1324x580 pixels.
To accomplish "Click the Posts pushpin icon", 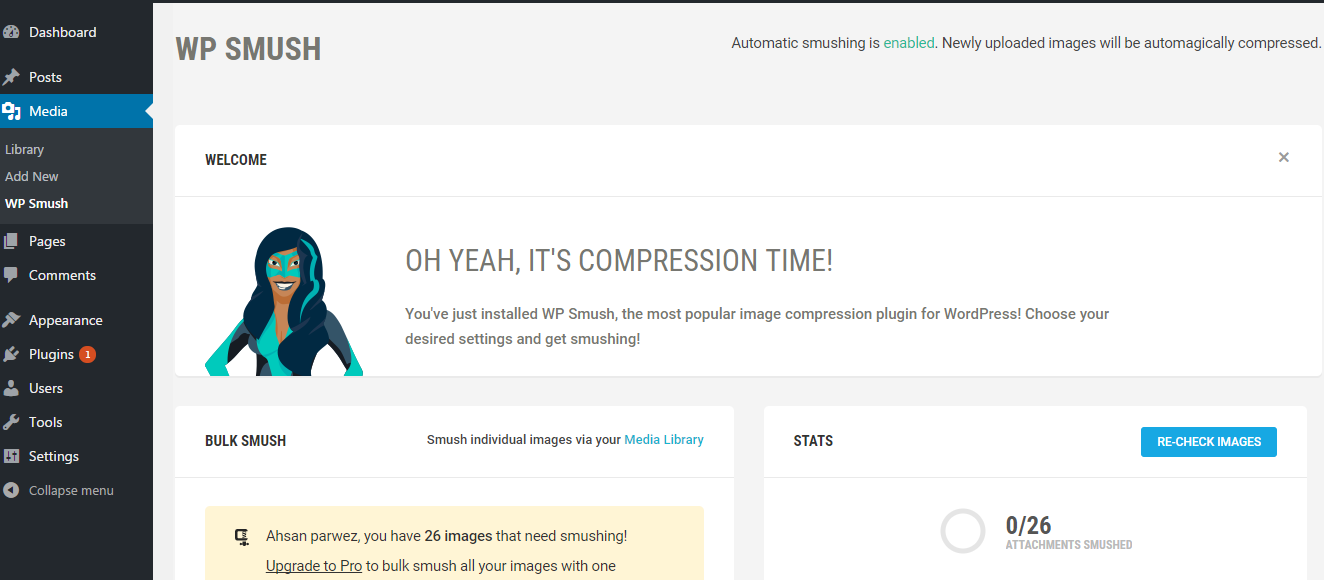I will [x=11, y=77].
